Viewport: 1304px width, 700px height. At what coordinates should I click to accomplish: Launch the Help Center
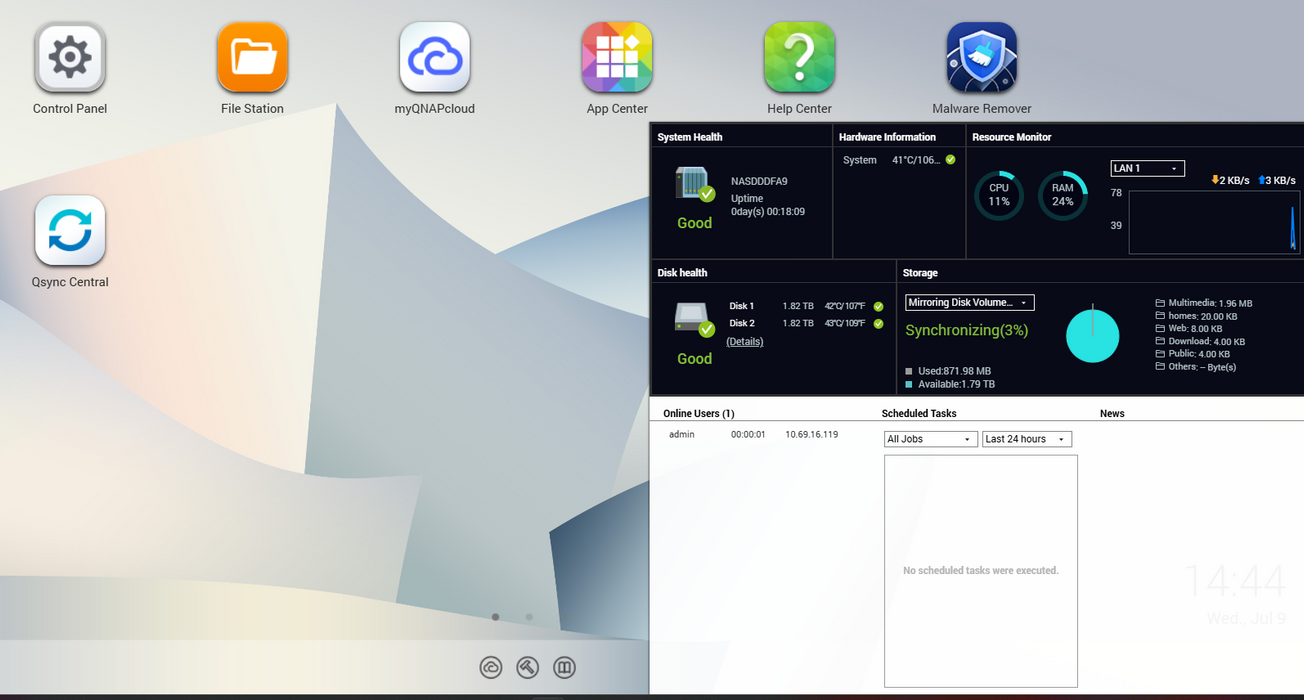click(799, 57)
